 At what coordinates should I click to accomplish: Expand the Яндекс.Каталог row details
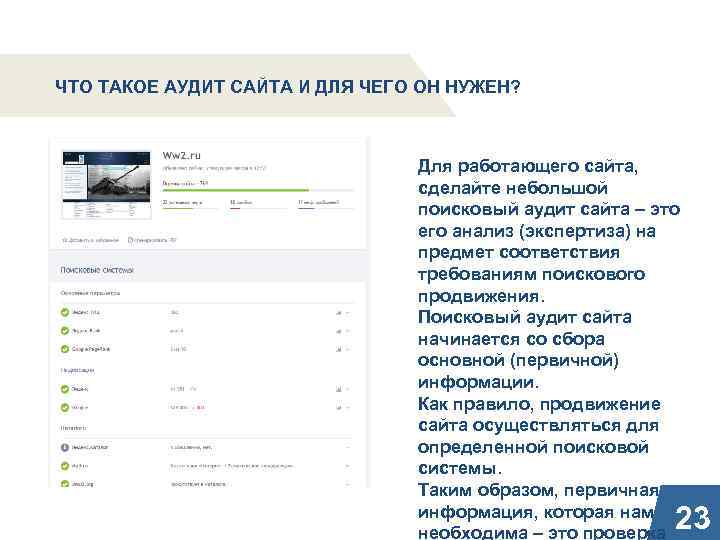[348, 447]
